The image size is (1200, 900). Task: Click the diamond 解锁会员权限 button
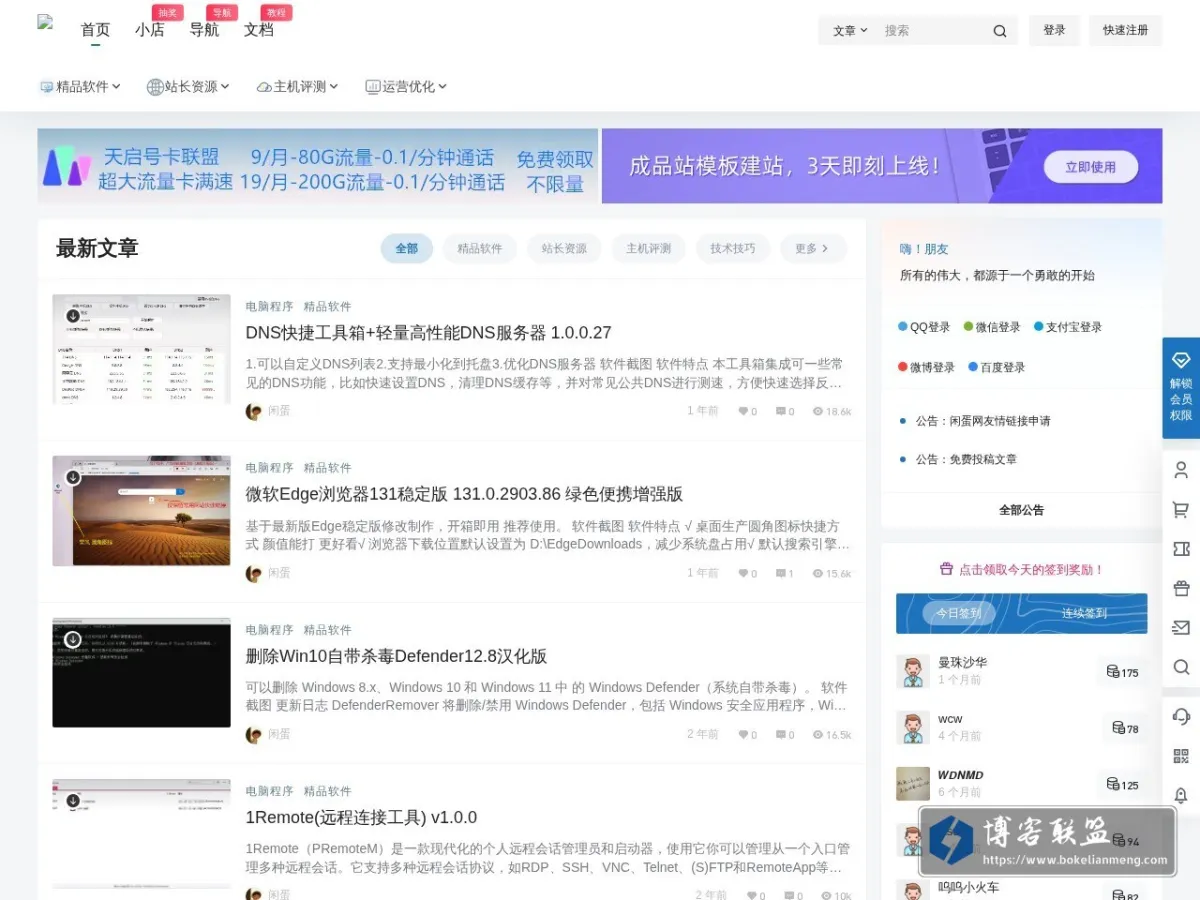pyautogui.click(x=1181, y=388)
